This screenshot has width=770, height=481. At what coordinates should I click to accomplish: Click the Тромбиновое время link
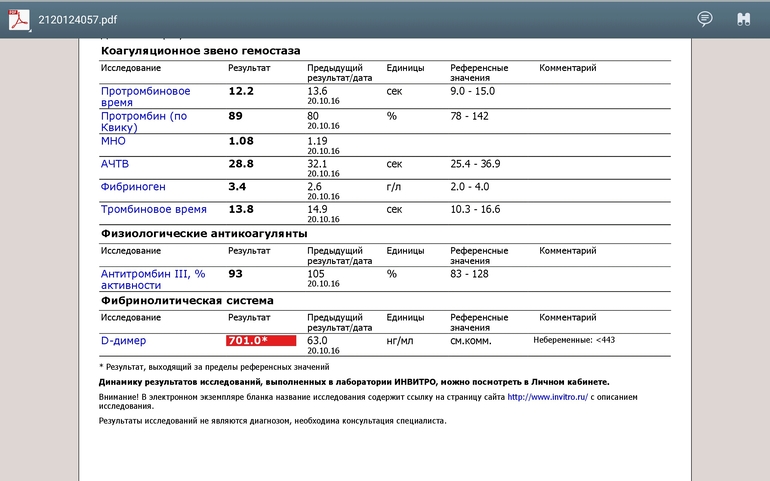(x=153, y=209)
